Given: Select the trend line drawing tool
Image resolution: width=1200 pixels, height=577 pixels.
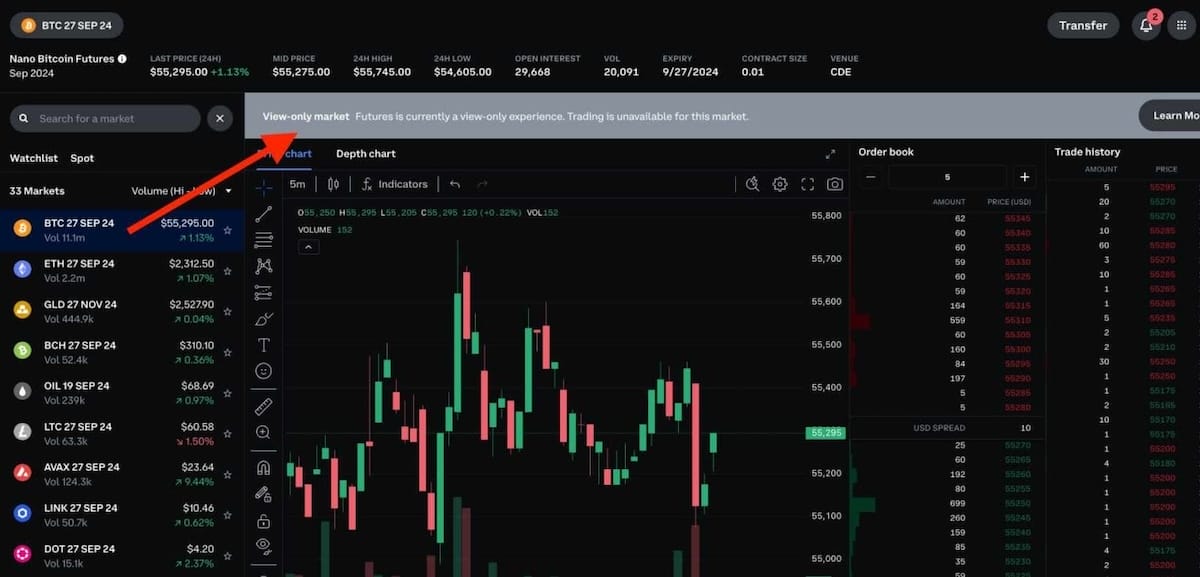Looking at the screenshot, I should pyautogui.click(x=263, y=213).
